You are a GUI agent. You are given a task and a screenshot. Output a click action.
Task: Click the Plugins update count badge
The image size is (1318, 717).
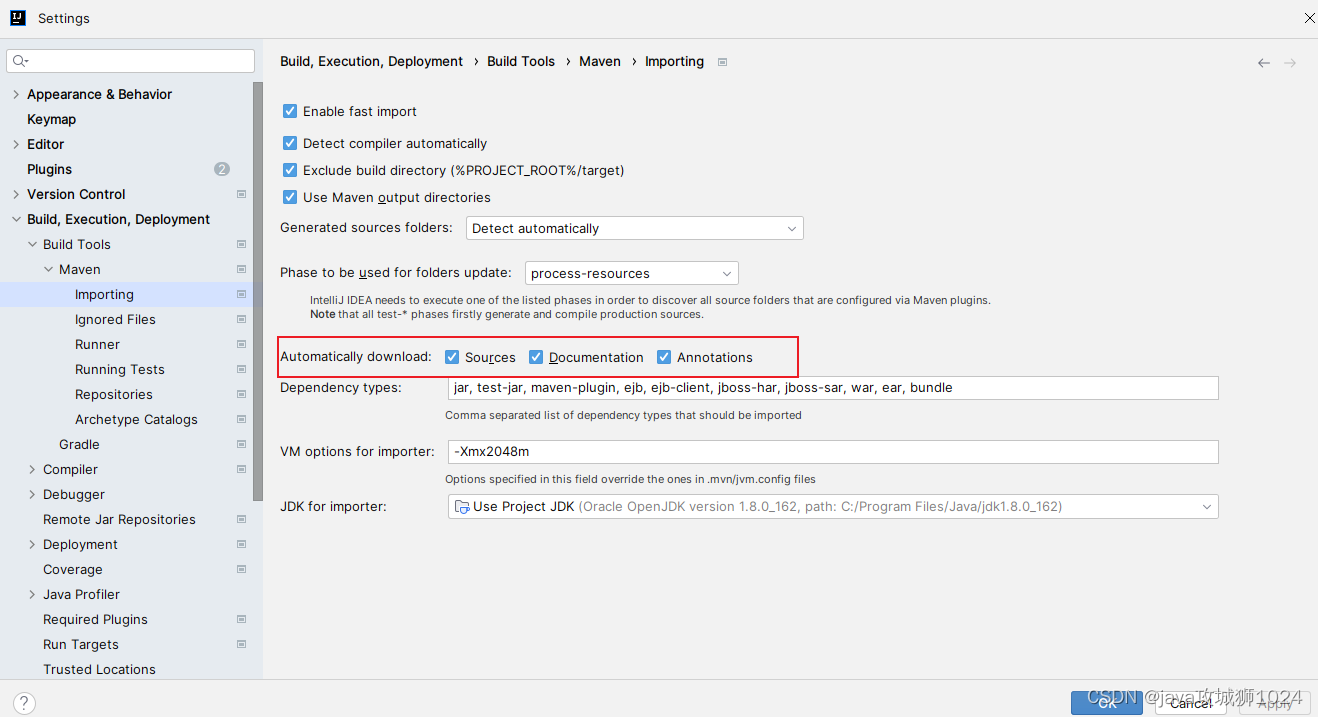coord(222,169)
